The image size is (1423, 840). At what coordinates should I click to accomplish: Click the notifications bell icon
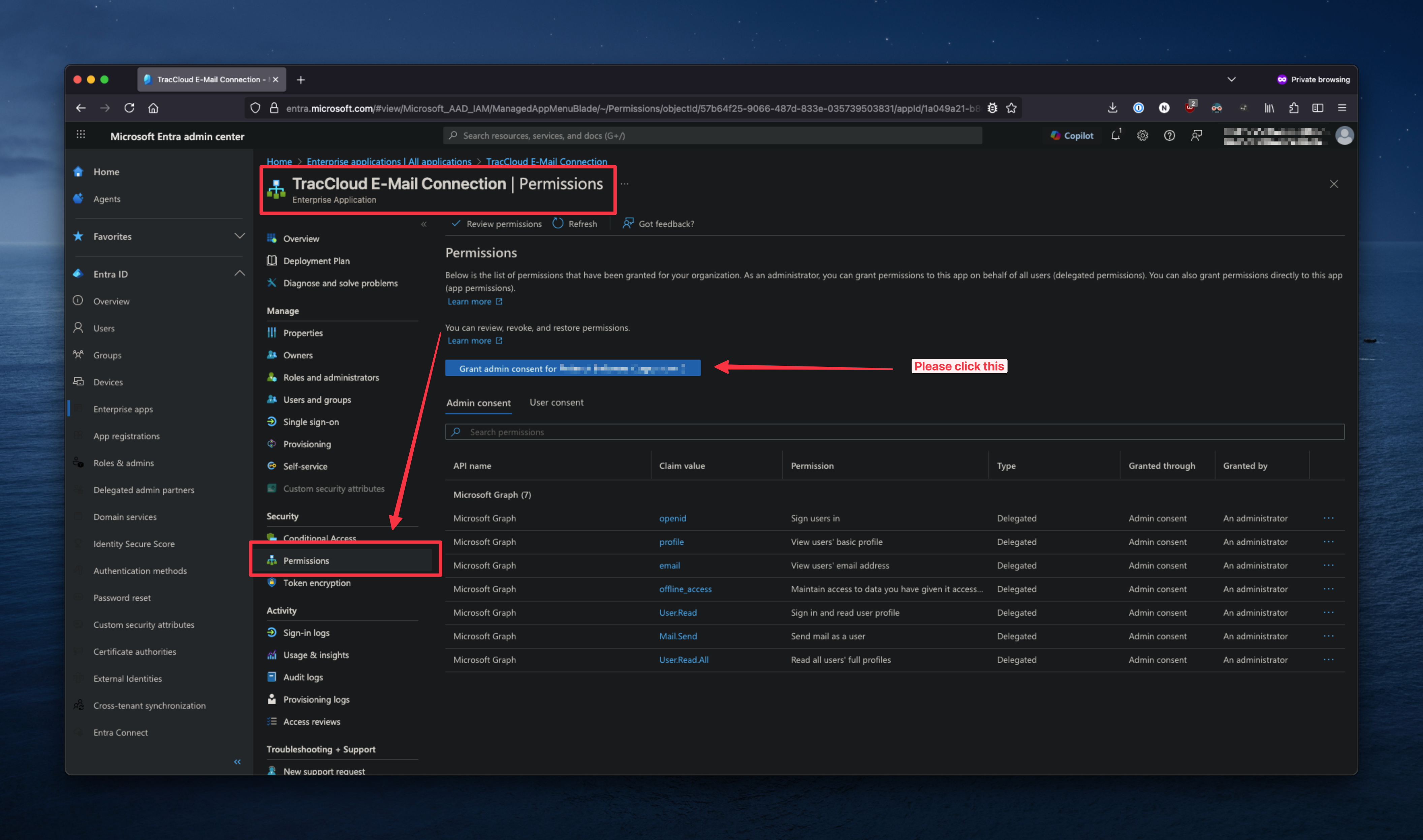[1115, 136]
